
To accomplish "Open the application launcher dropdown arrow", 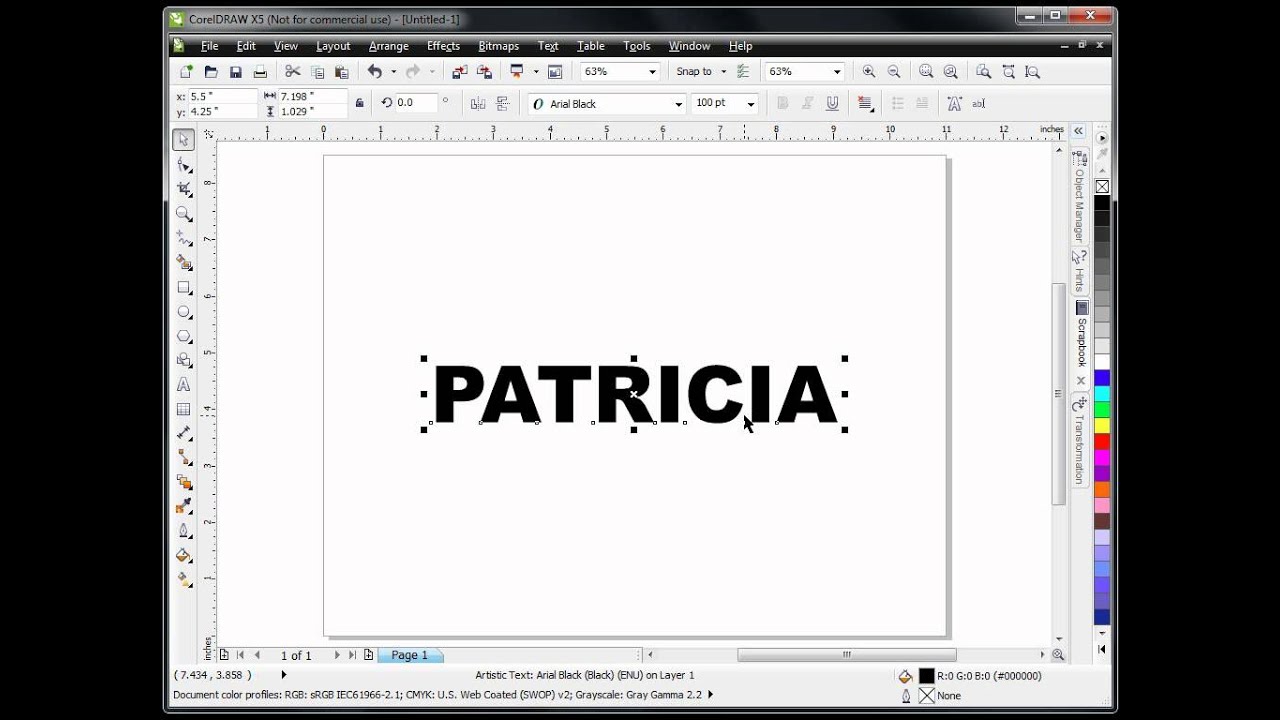I will (536, 72).
